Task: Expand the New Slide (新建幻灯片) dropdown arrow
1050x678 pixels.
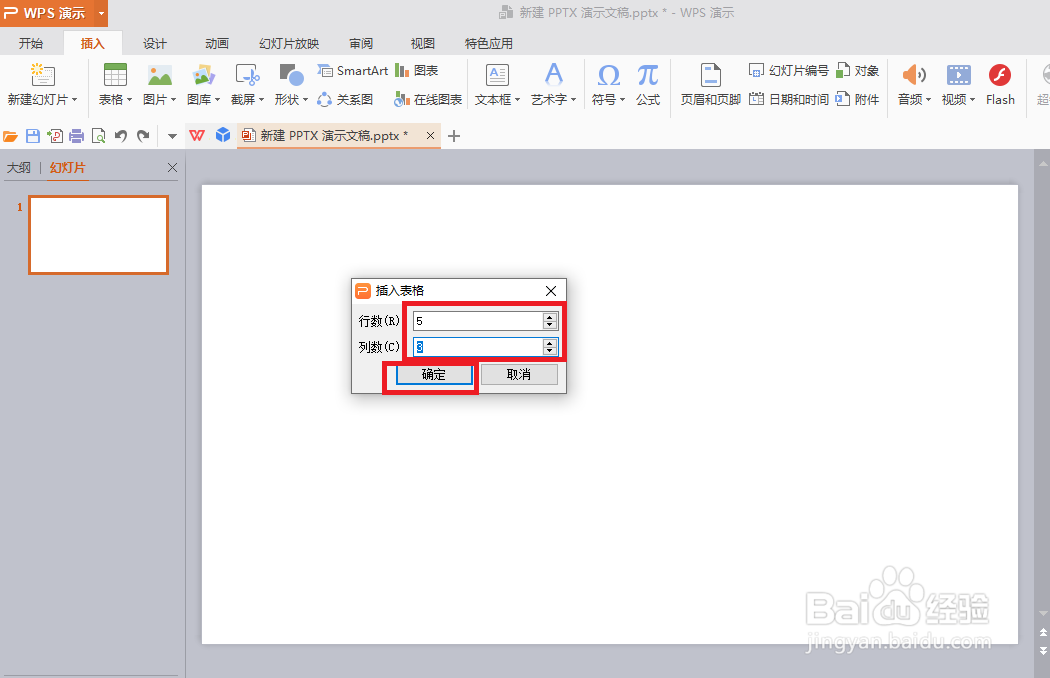Action: pyautogui.click(x=74, y=100)
